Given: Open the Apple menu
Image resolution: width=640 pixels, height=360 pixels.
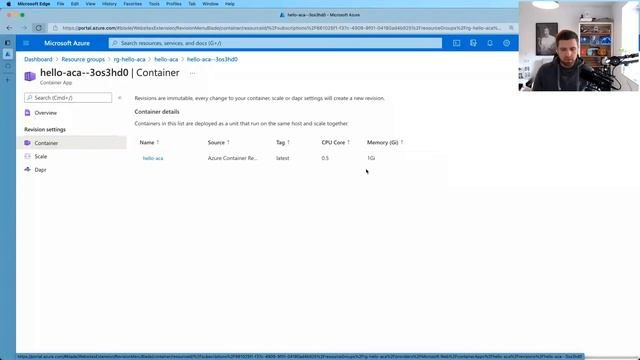Looking at the screenshot, I should [9, 4].
